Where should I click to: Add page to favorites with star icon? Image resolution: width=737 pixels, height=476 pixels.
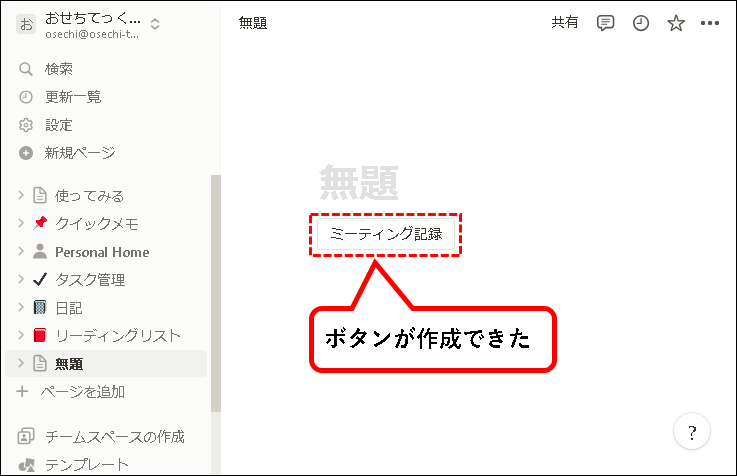tap(676, 23)
